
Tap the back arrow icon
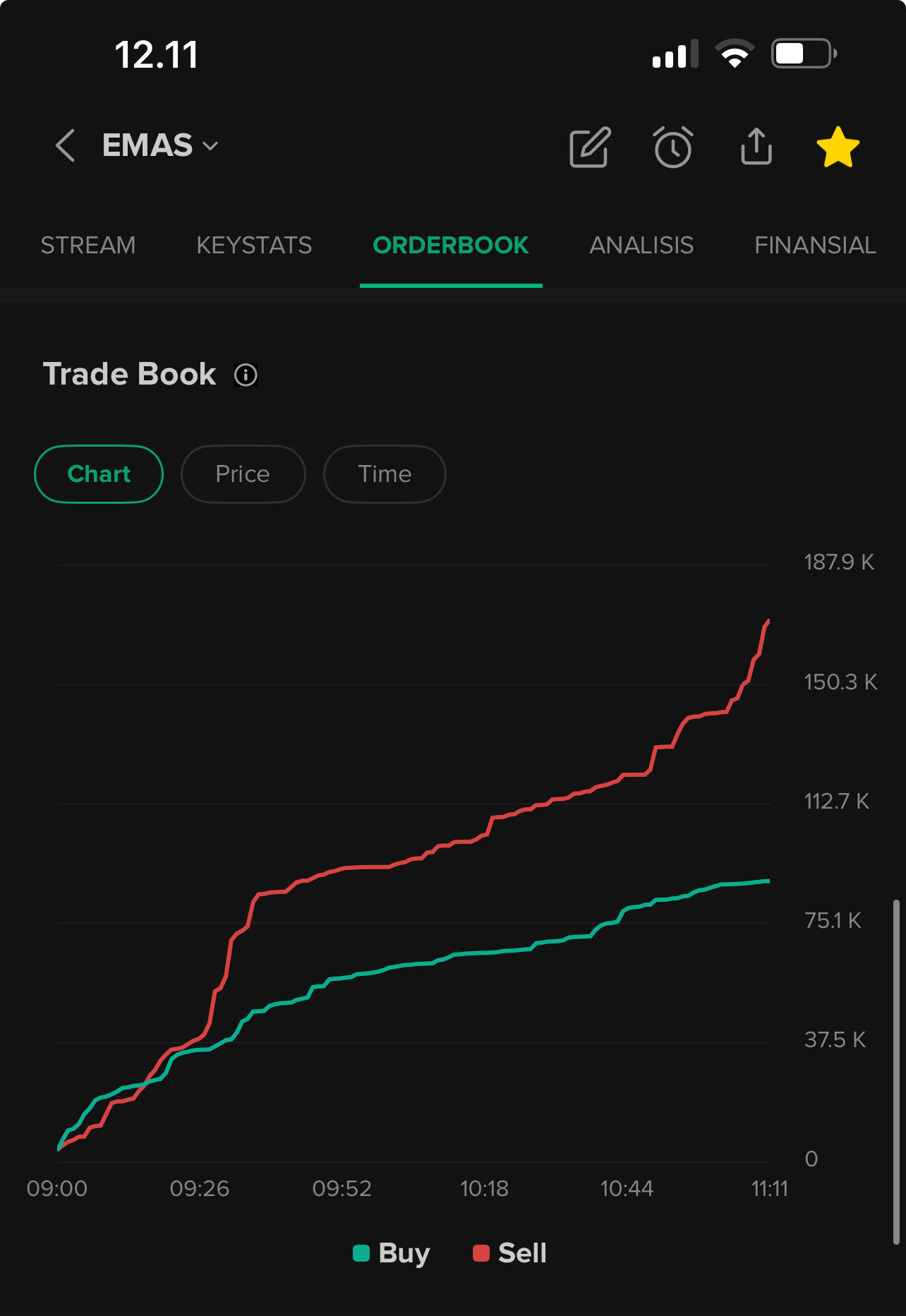pos(65,146)
